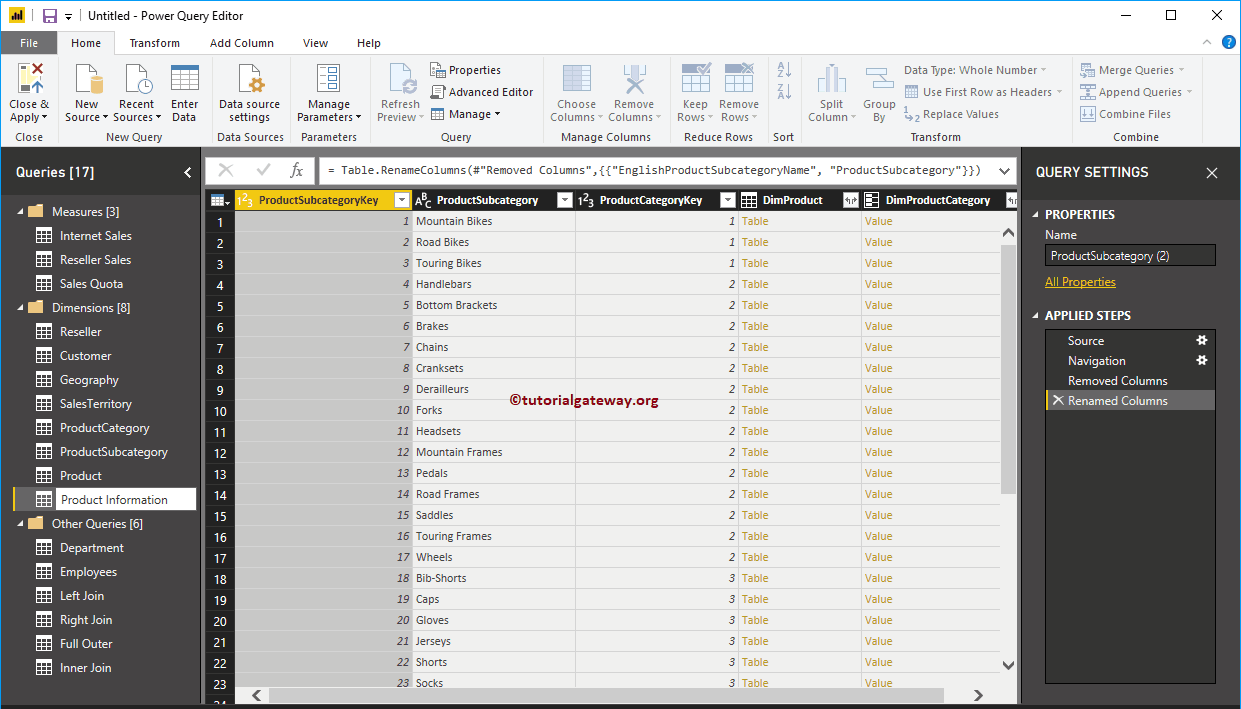
Task: Click Use First Row as Headers
Action: click(x=984, y=91)
